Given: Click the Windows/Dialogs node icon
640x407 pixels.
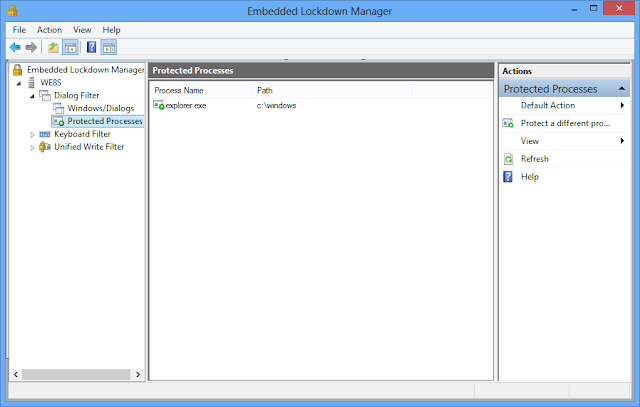Looking at the screenshot, I should [x=58, y=108].
